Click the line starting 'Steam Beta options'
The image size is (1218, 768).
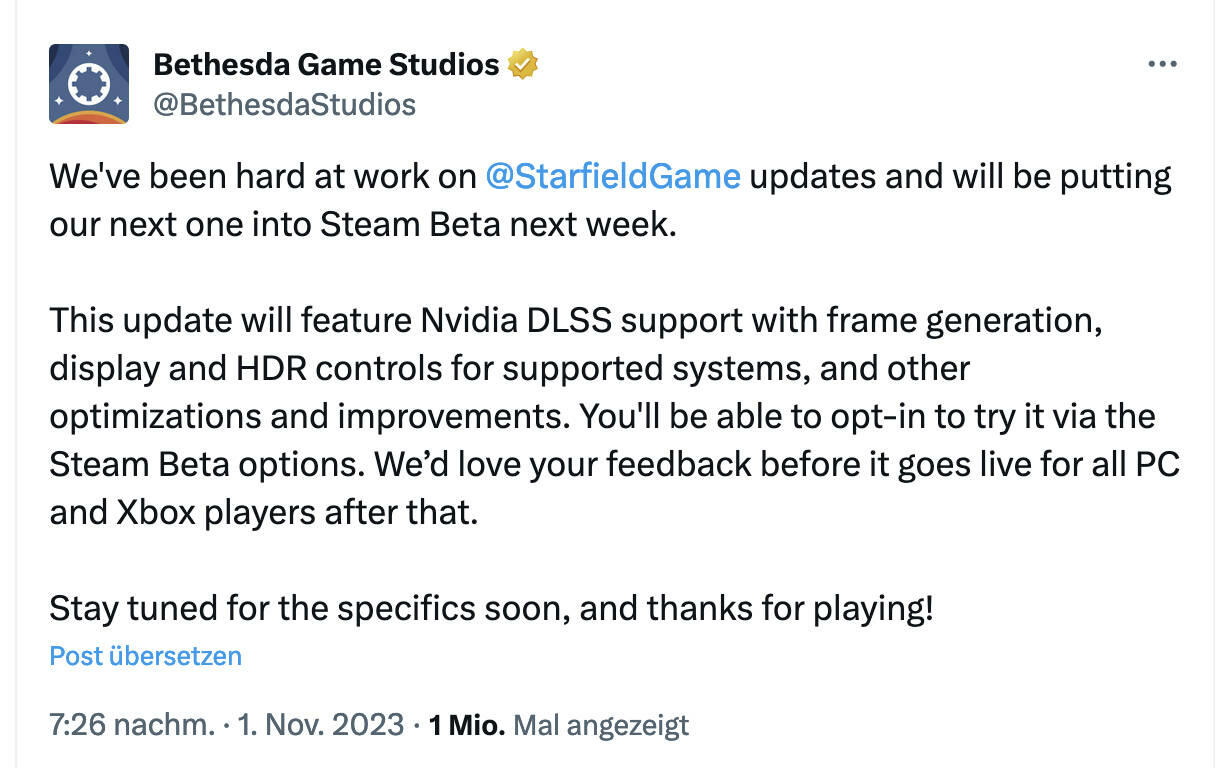[x=615, y=464]
